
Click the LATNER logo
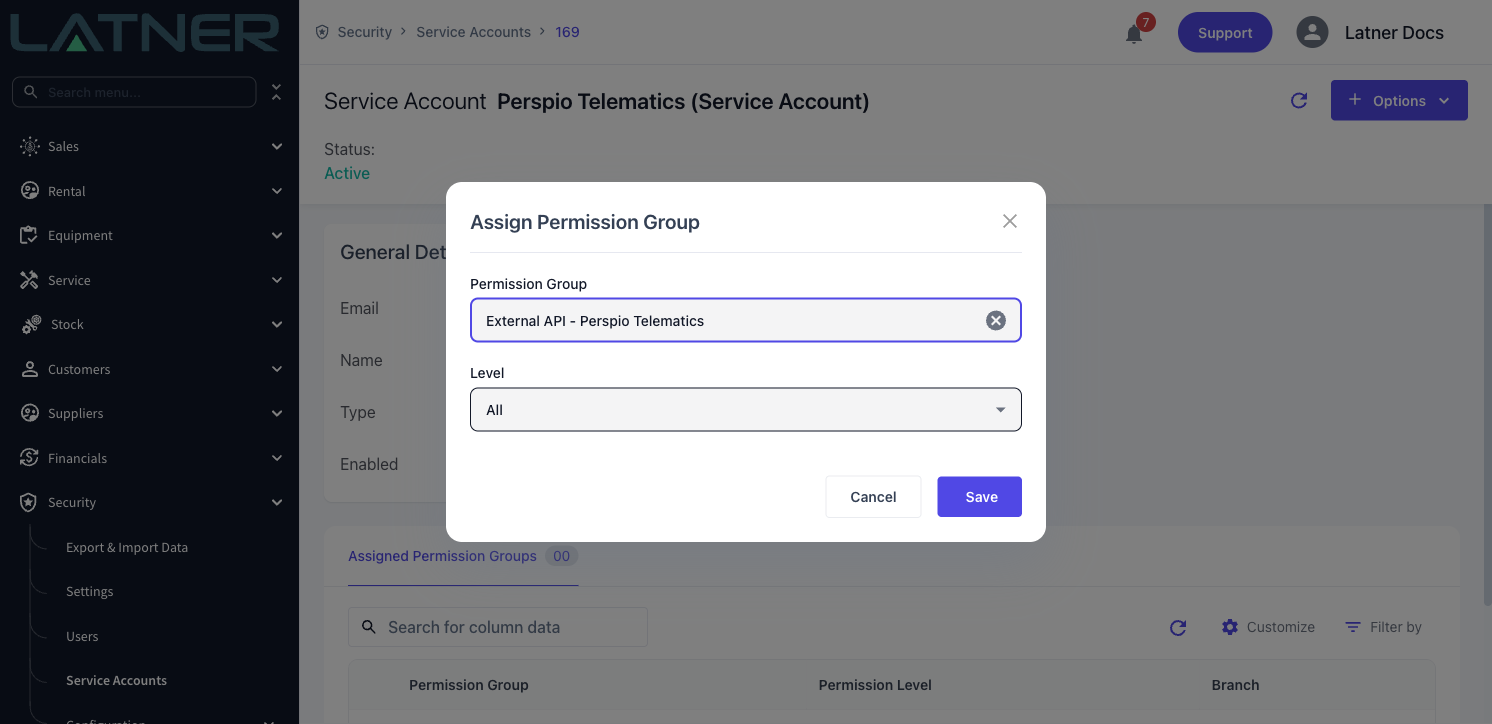point(145,32)
